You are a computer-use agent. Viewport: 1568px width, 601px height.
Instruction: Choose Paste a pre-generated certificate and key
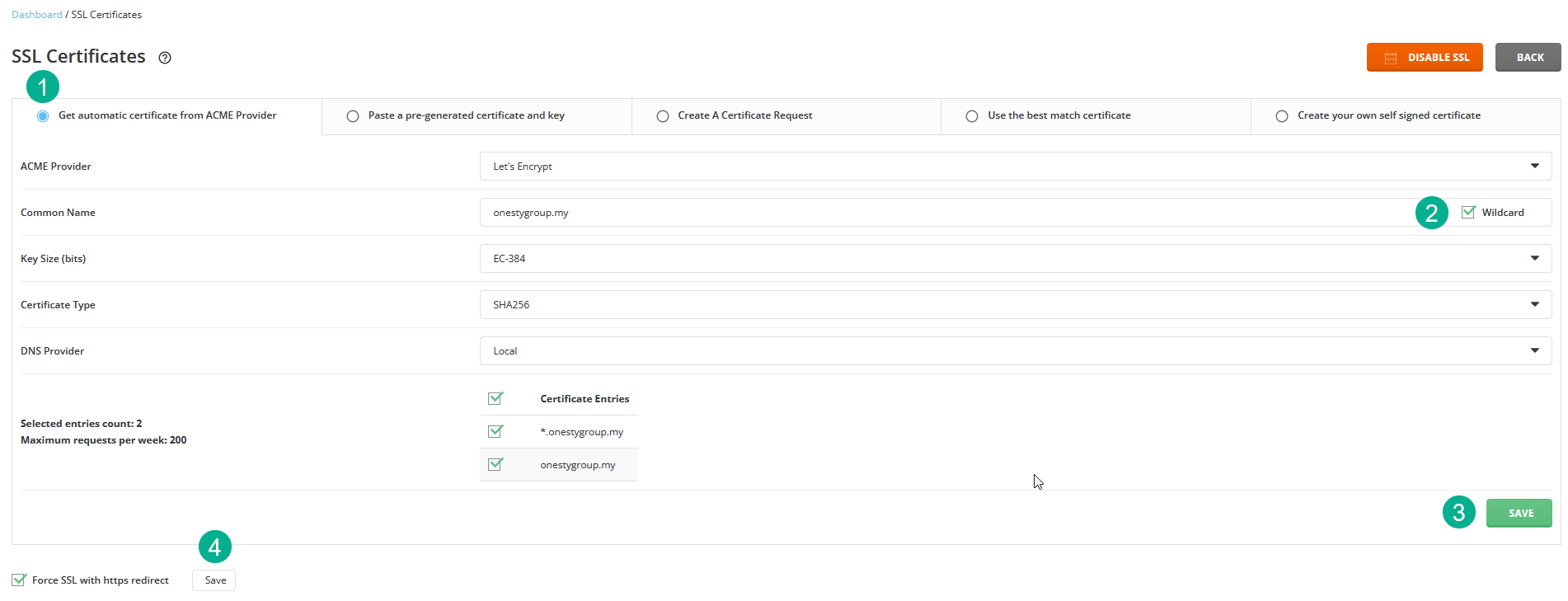(x=353, y=116)
